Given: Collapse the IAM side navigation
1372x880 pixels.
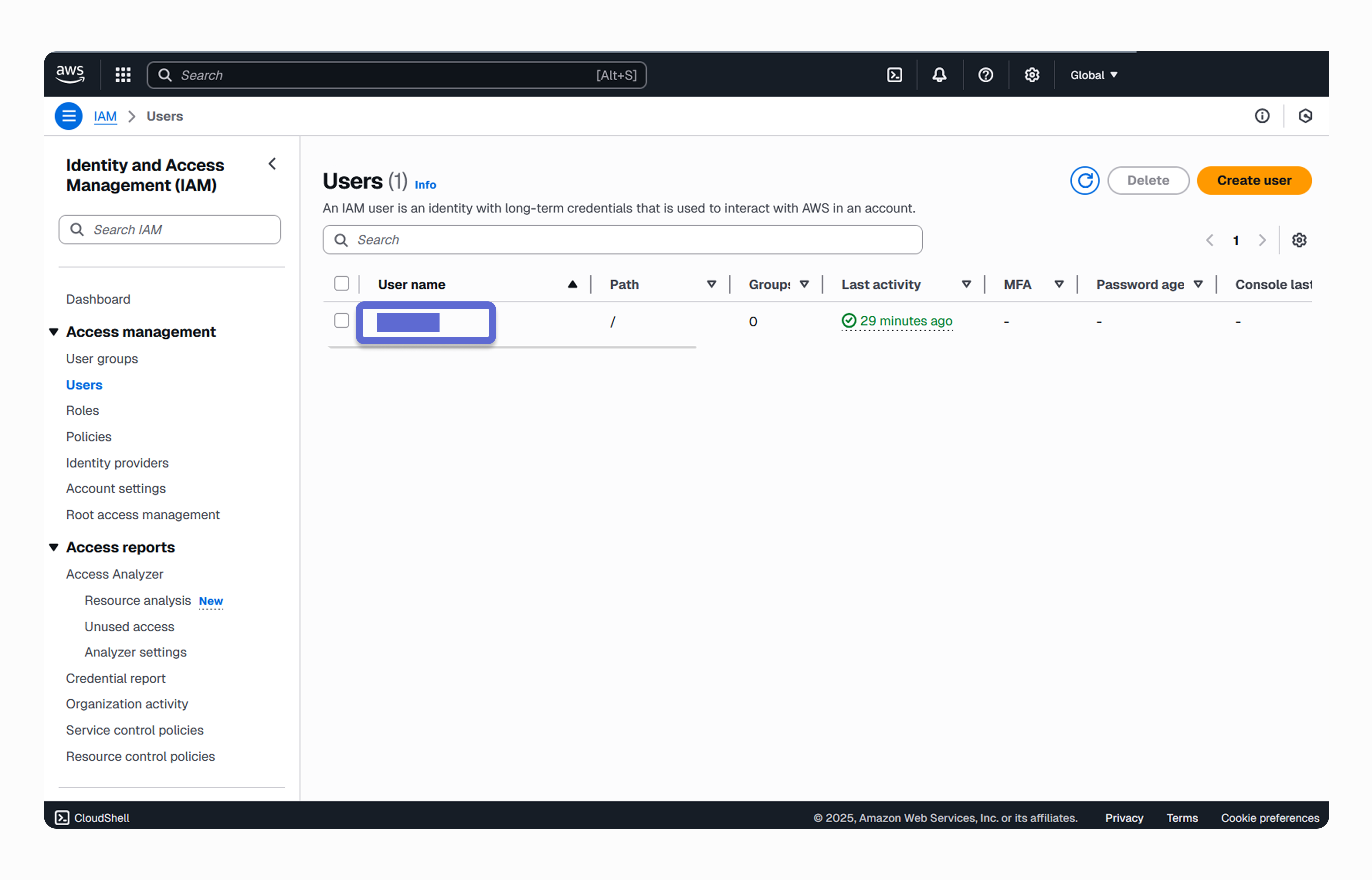Looking at the screenshot, I should click(x=272, y=164).
